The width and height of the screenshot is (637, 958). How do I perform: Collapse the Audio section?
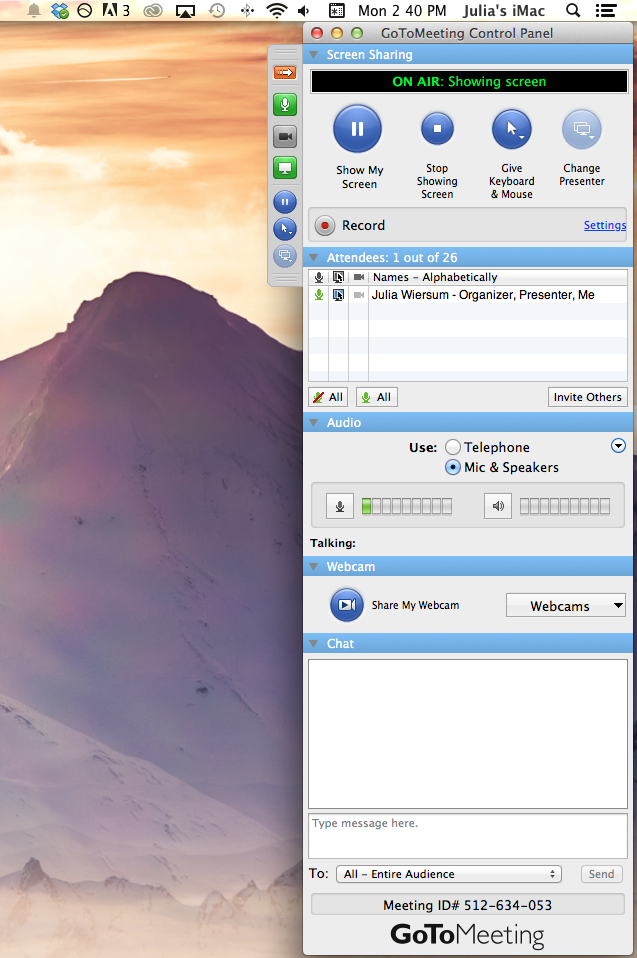314,423
